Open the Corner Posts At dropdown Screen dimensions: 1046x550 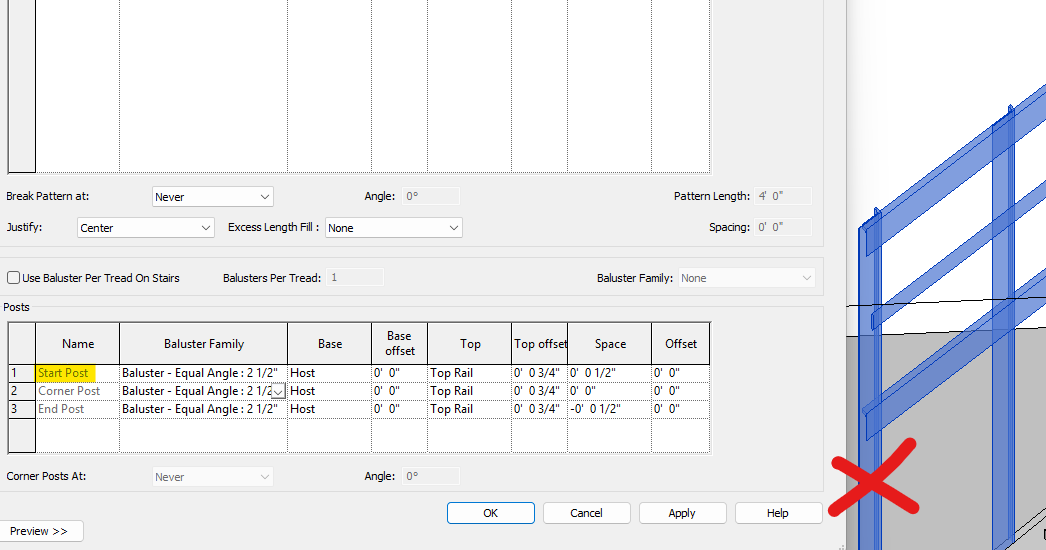212,477
